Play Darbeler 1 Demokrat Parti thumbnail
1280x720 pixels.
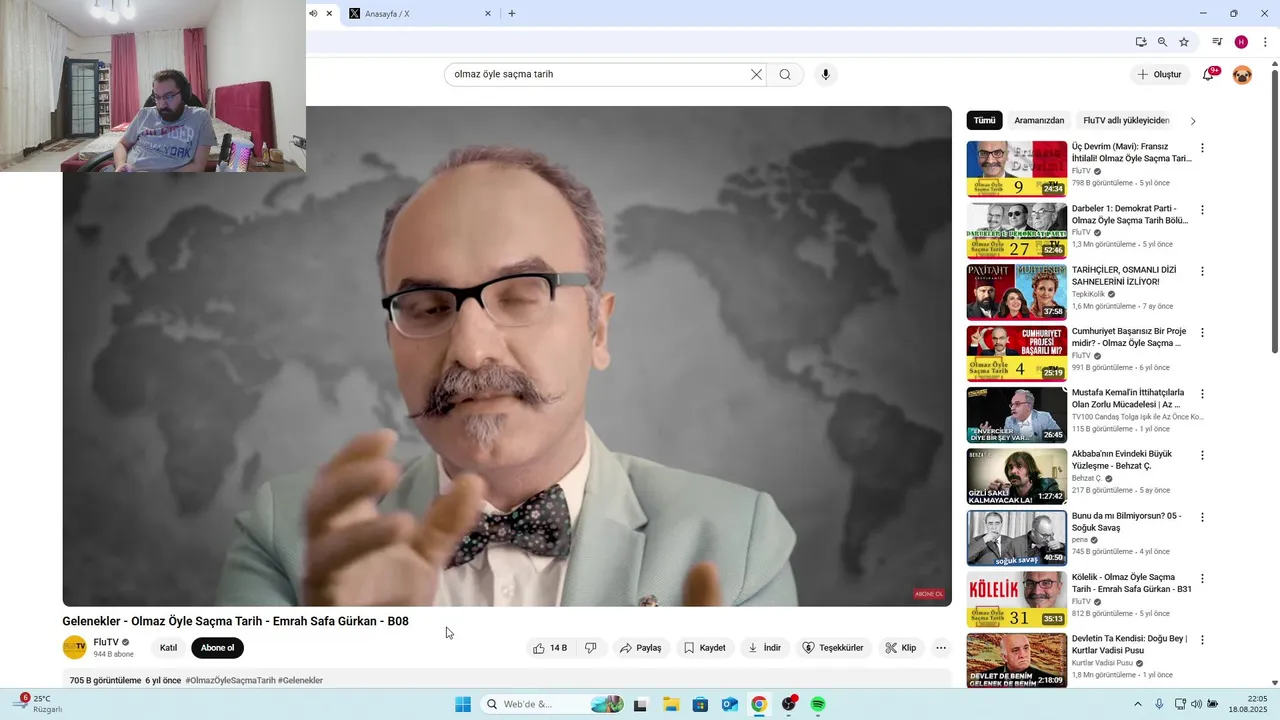[x=1016, y=231]
